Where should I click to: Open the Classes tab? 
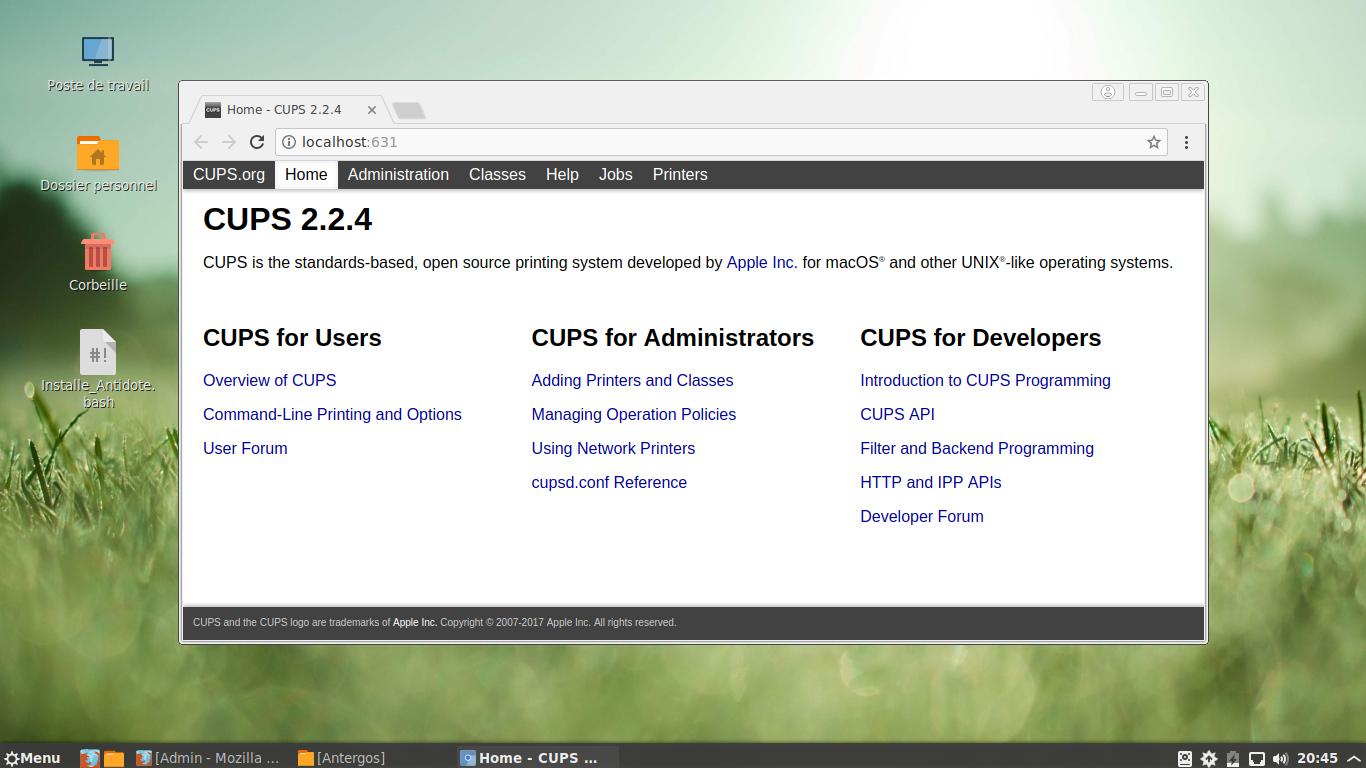click(x=497, y=174)
